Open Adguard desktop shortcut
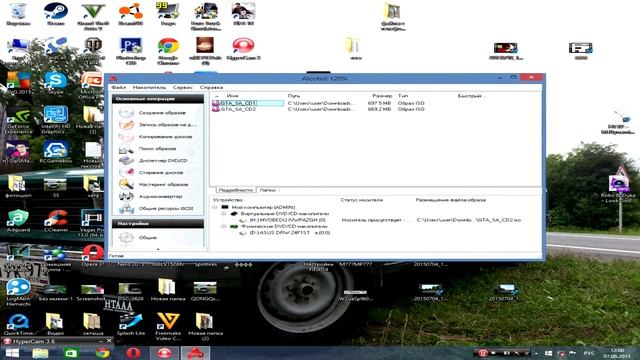The height and width of the screenshot is (360, 640). point(18,221)
